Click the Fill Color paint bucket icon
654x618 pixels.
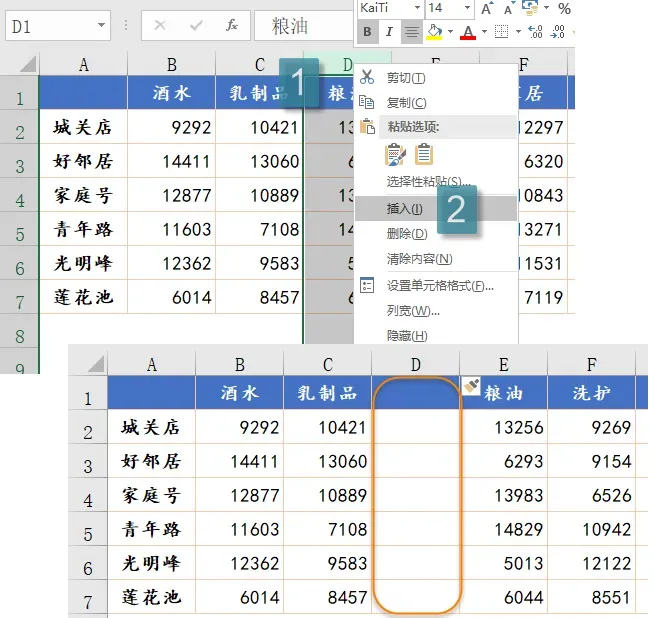434,32
